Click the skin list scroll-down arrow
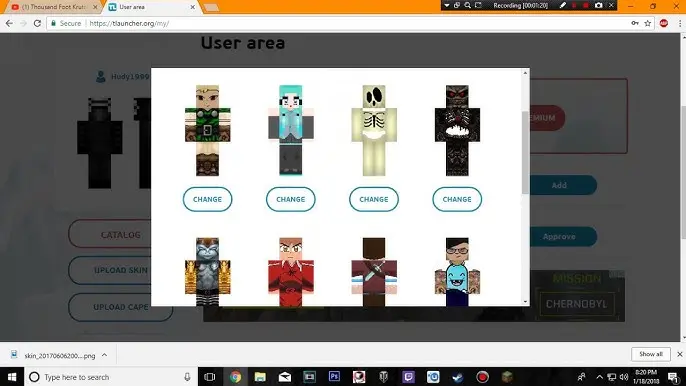The image size is (686, 386). [525, 302]
